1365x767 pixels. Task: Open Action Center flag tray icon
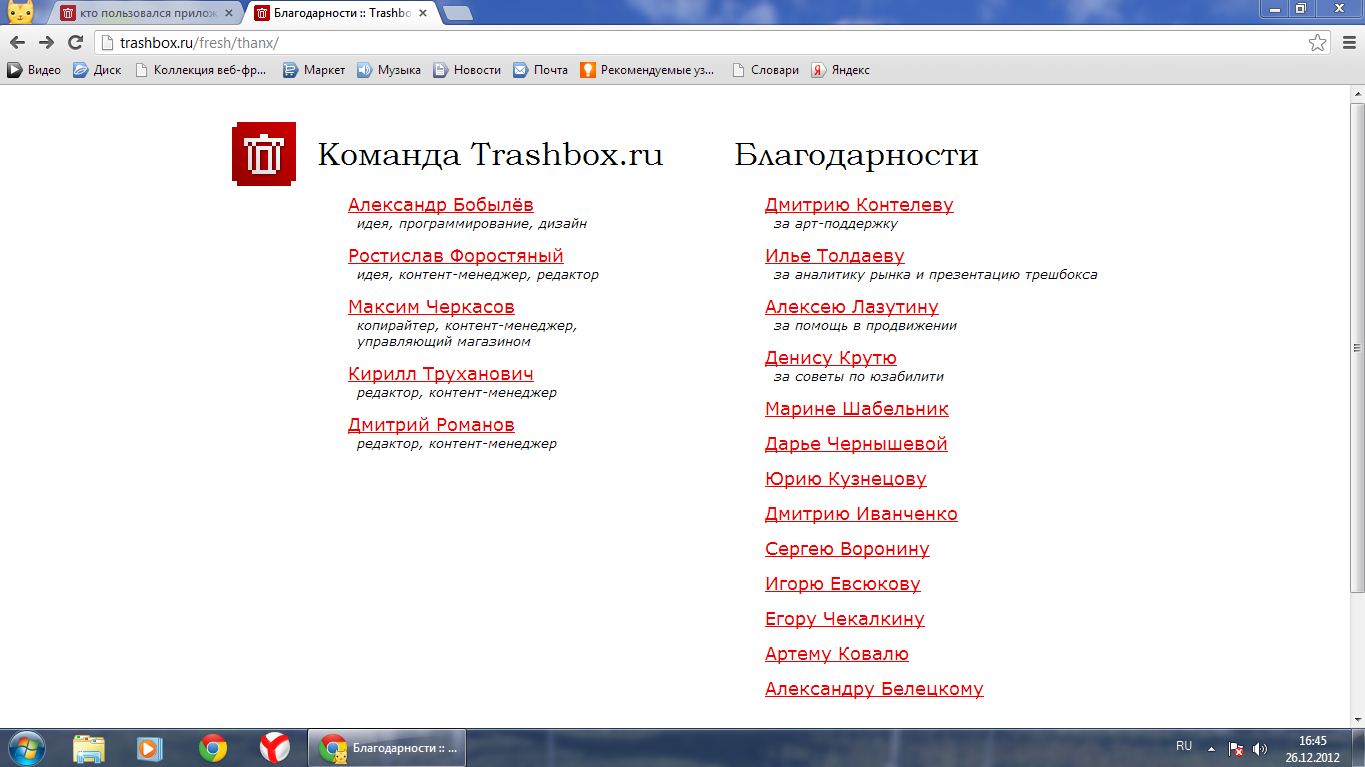tap(1235, 748)
